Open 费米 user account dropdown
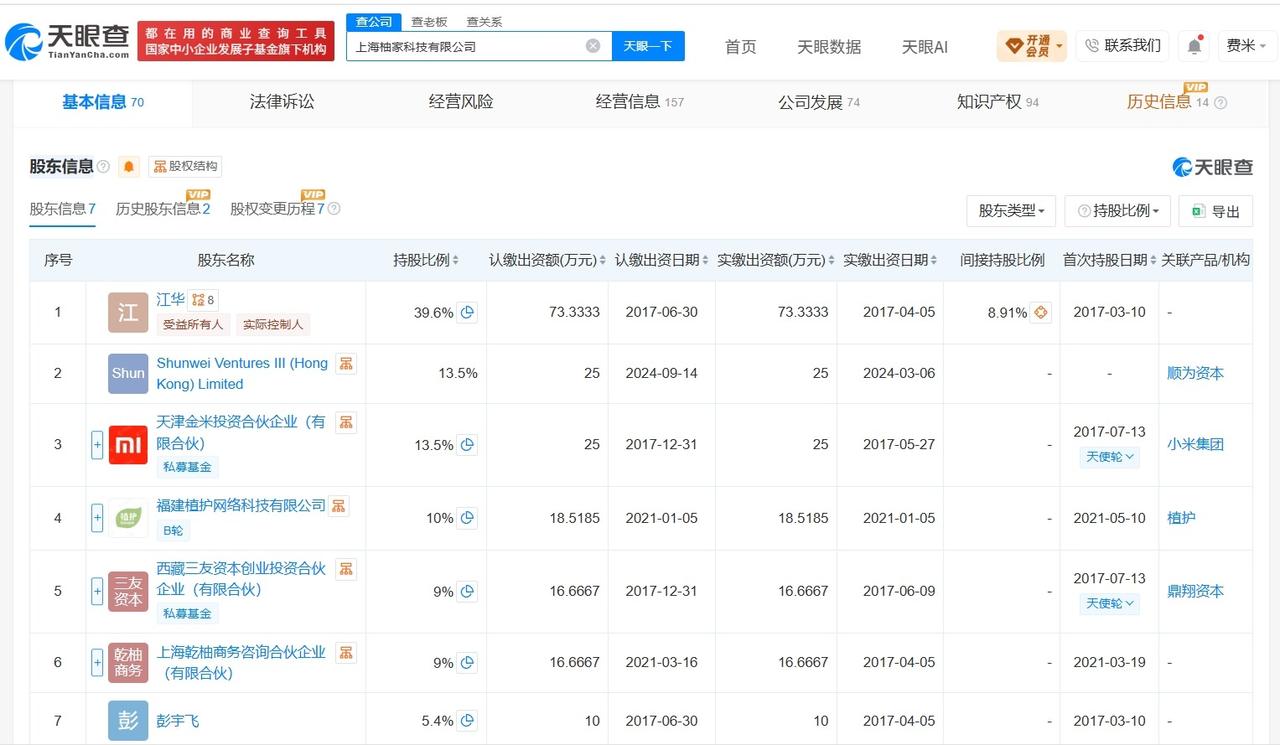Image resolution: width=1280 pixels, height=745 pixels. pos(1246,46)
